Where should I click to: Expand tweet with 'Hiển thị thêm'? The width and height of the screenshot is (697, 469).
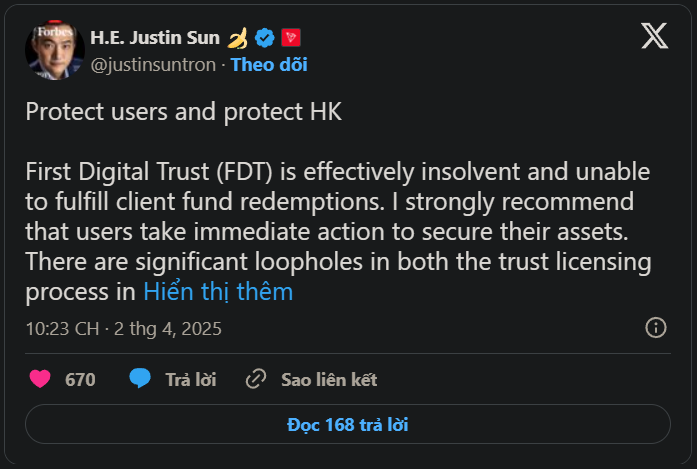[218, 292]
